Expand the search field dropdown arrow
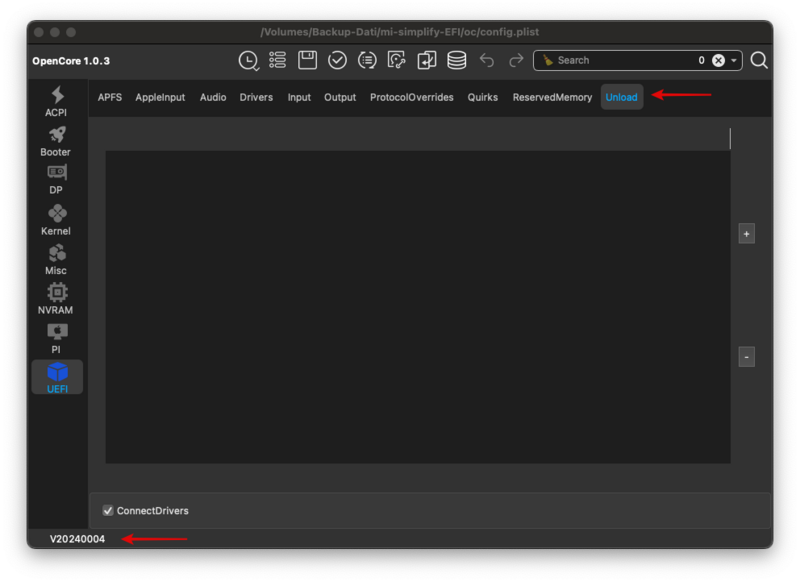Viewport: 800px width, 582px height. 734,60
